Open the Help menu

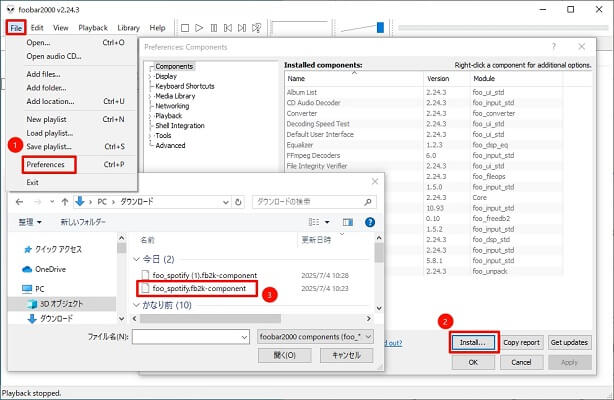(157, 28)
